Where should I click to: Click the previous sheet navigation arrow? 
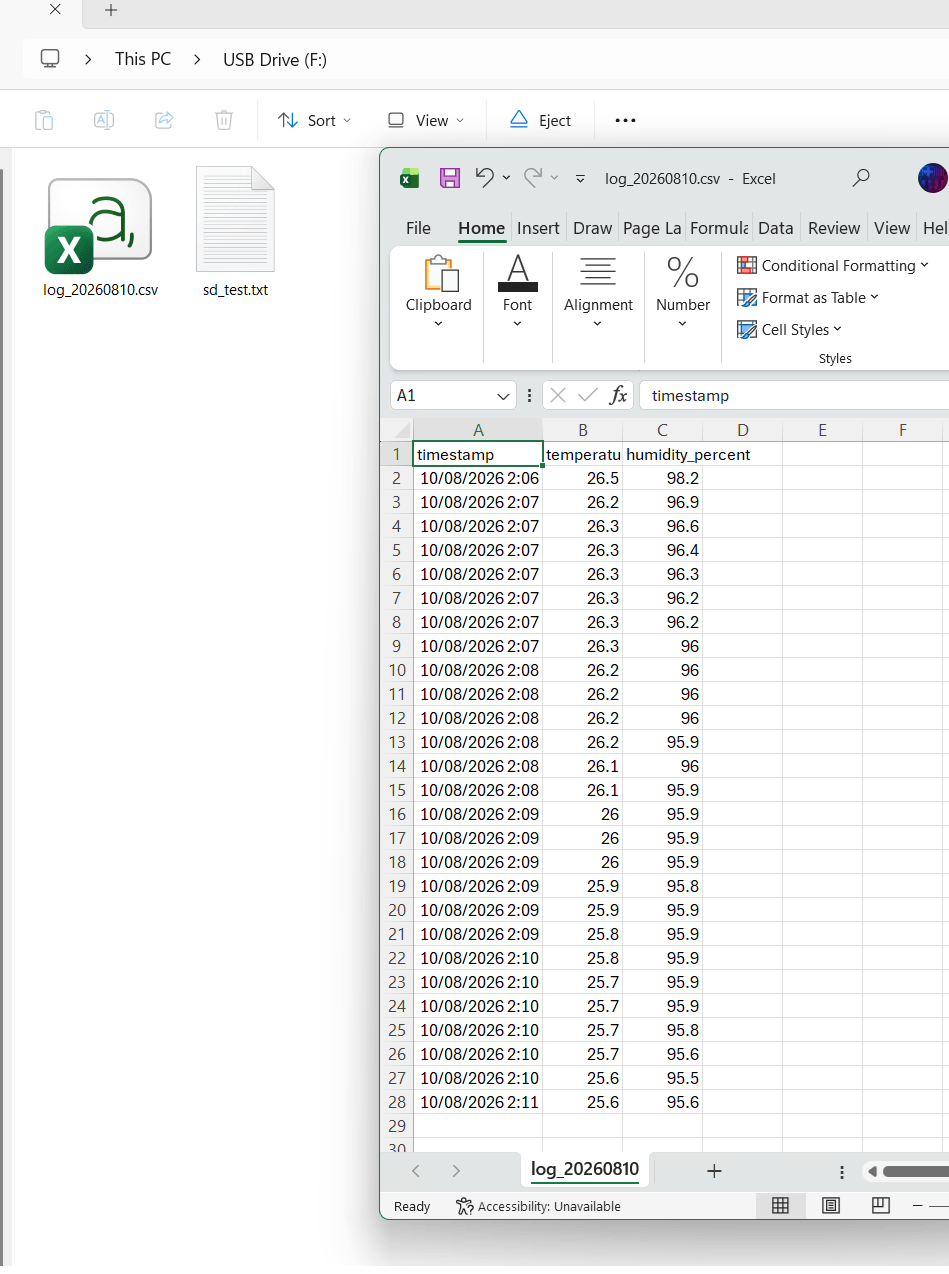pos(416,1171)
